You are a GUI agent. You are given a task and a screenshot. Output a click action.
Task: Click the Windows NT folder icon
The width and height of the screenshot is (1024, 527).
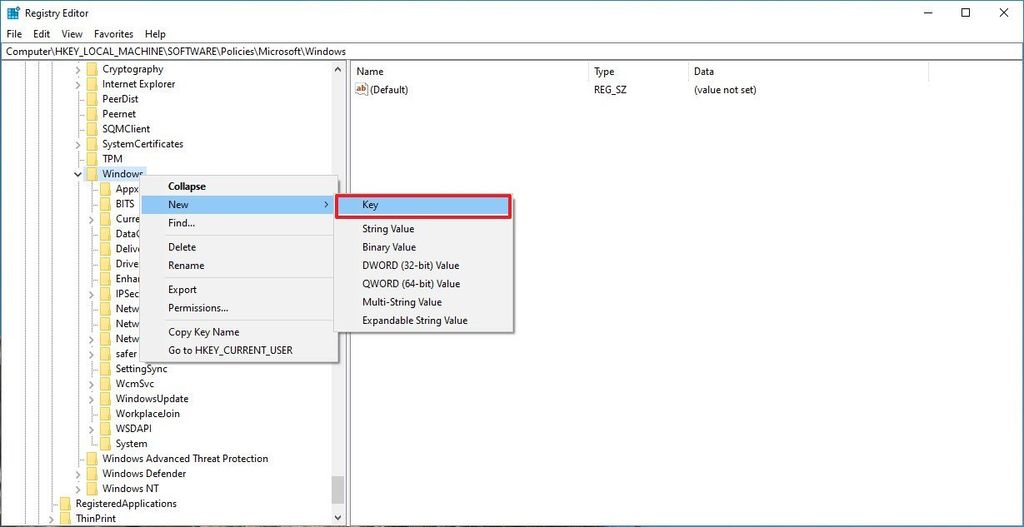coord(91,489)
